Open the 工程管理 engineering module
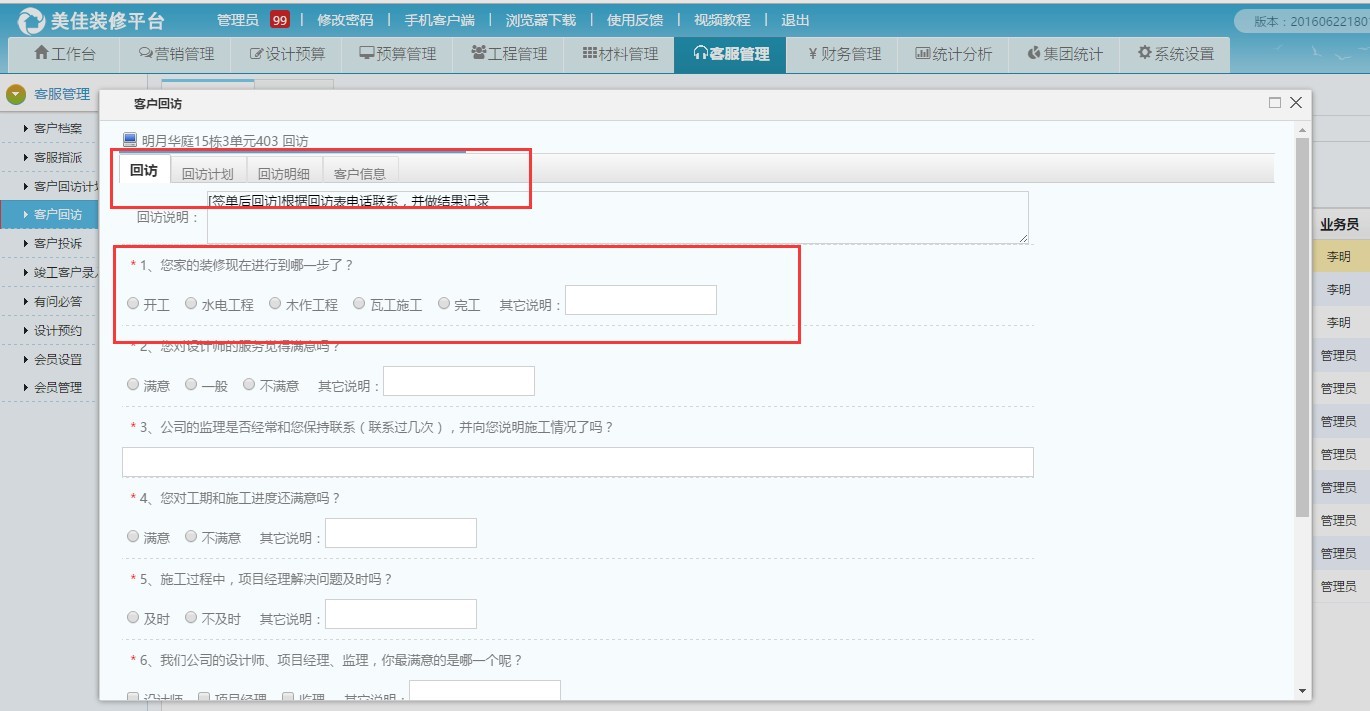 point(508,55)
